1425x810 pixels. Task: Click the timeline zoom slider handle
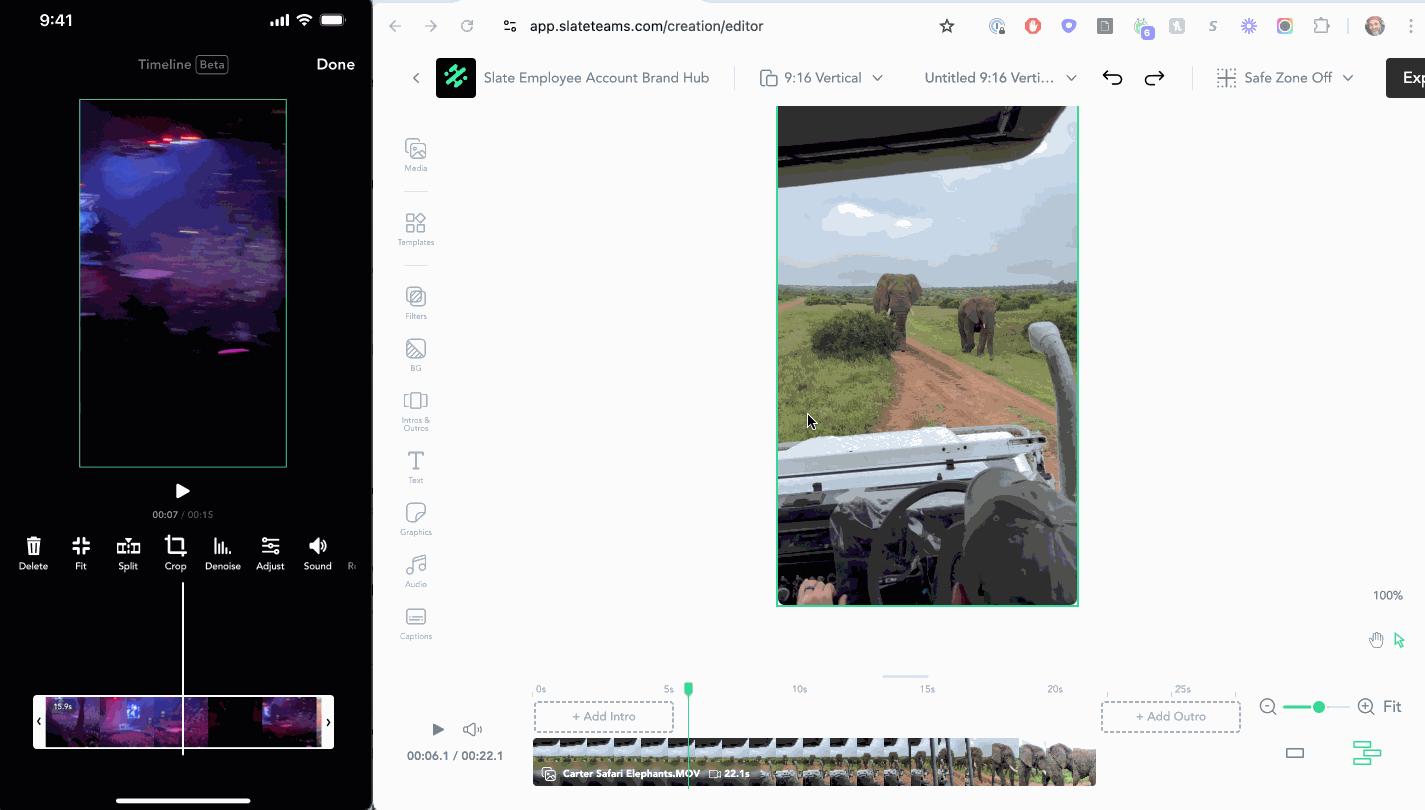point(1319,707)
